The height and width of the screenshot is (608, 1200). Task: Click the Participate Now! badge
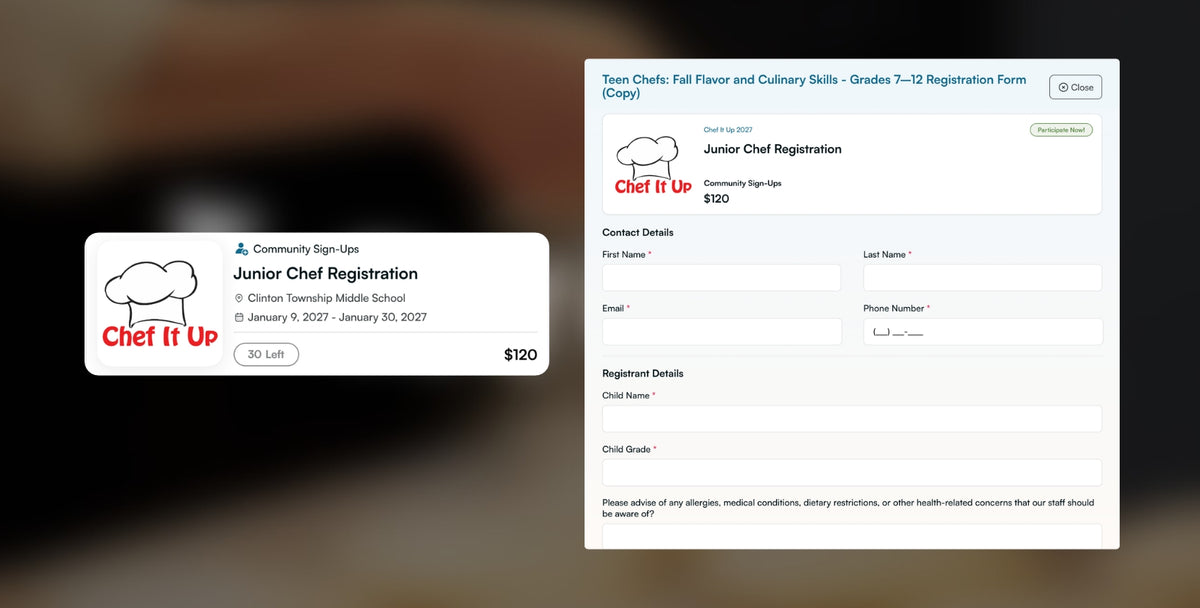pos(1061,130)
